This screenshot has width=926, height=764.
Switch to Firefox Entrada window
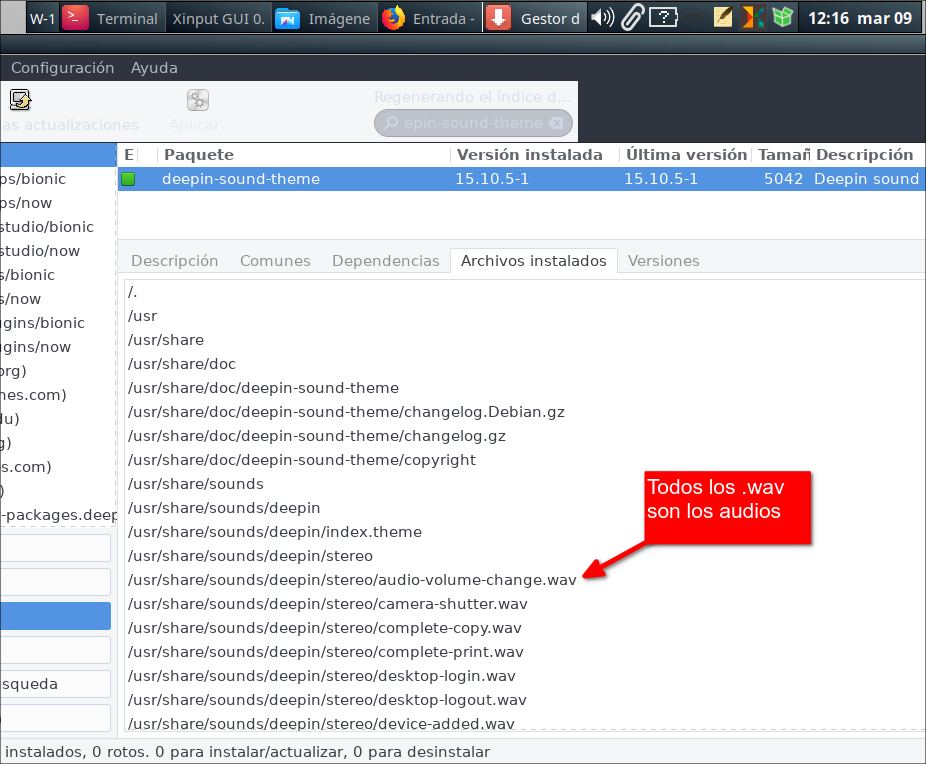pyautogui.click(x=428, y=18)
